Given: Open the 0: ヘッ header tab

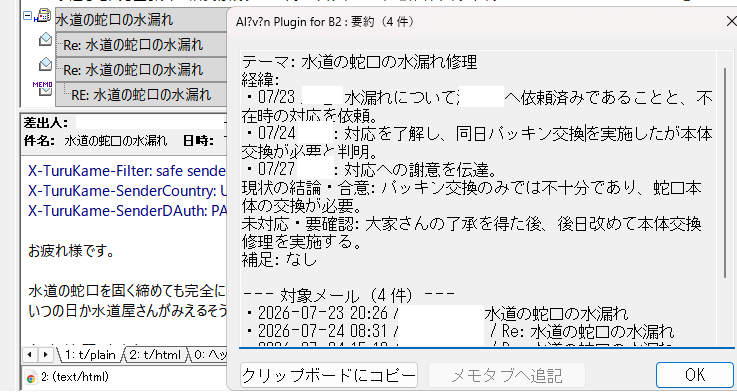Looking at the screenshot, I should [211, 355].
